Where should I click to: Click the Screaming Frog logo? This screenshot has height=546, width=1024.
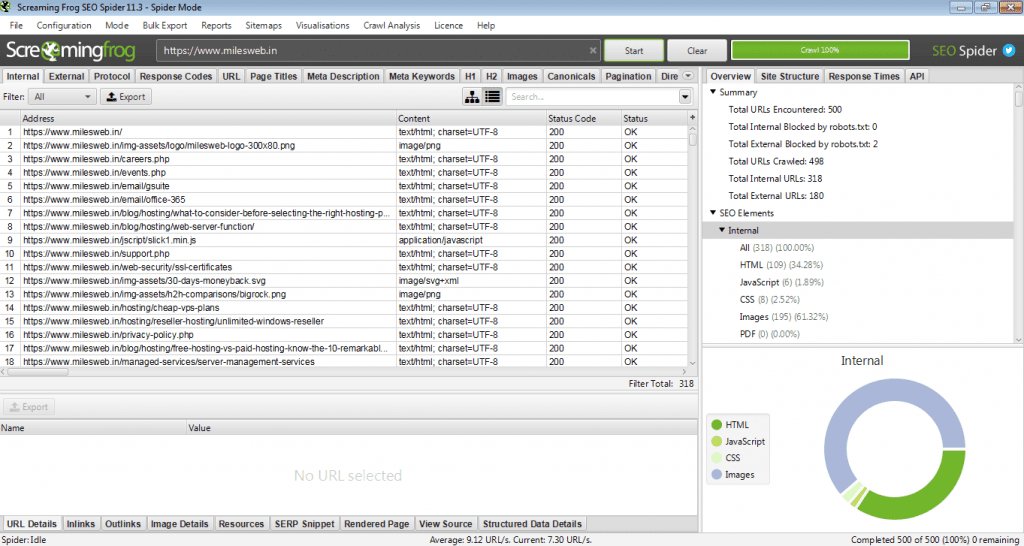pyautogui.click(x=71, y=50)
